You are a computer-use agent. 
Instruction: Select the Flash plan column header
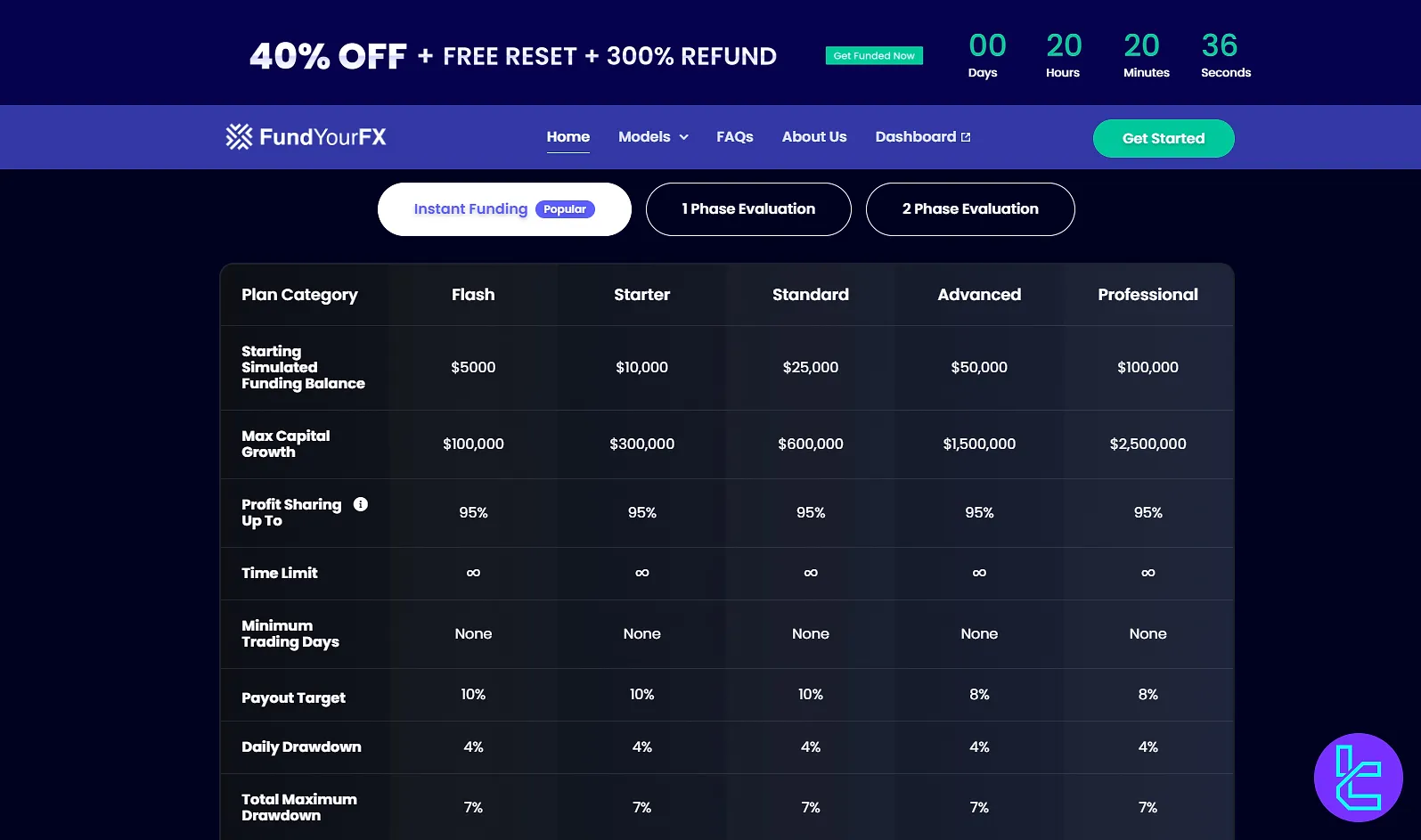tap(473, 295)
